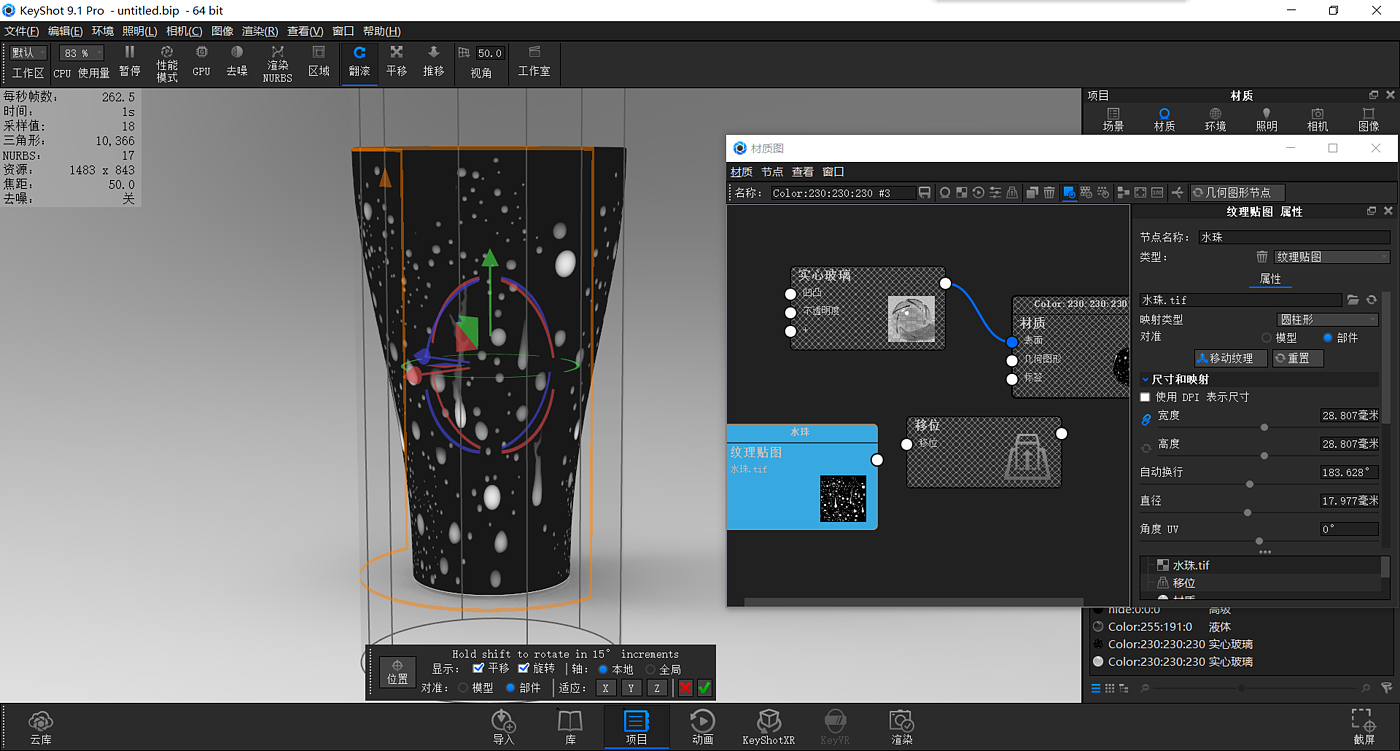Click the 移动纹理 button
This screenshot has height=751, width=1400.
1231,358
